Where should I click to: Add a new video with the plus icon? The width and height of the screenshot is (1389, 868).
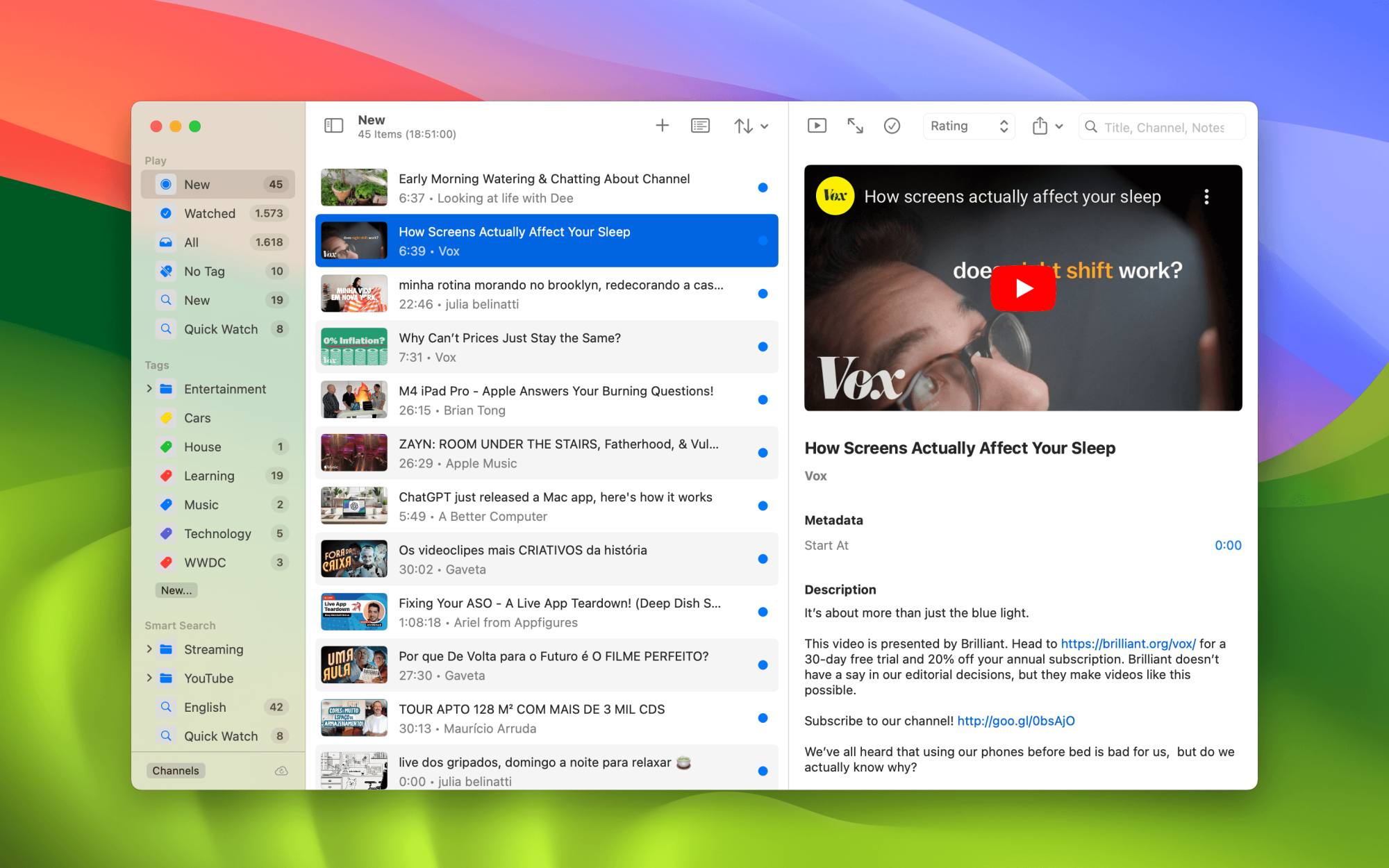(x=662, y=126)
